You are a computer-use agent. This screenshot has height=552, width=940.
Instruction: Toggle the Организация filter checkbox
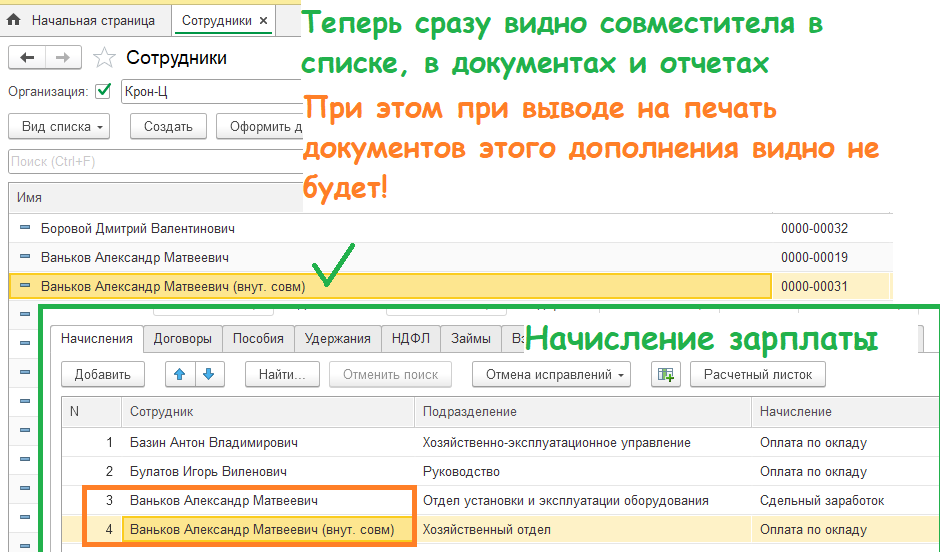[103, 91]
